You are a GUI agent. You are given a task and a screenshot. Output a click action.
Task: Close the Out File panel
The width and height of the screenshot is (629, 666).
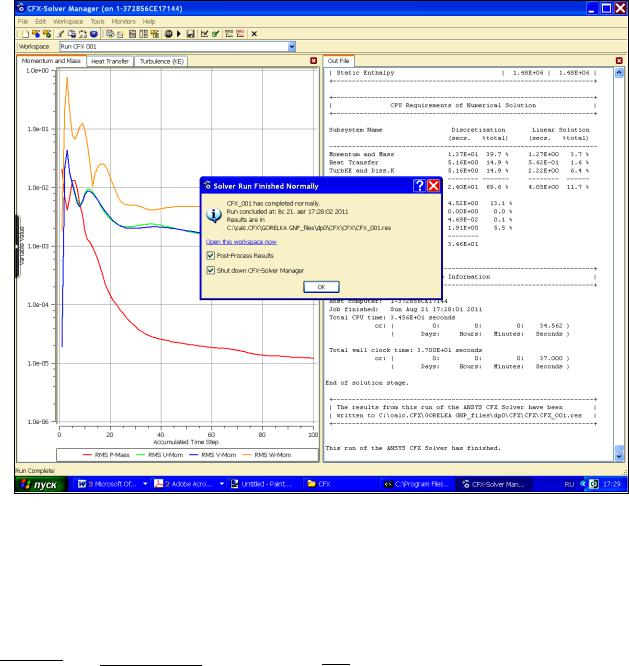[x=619, y=61]
